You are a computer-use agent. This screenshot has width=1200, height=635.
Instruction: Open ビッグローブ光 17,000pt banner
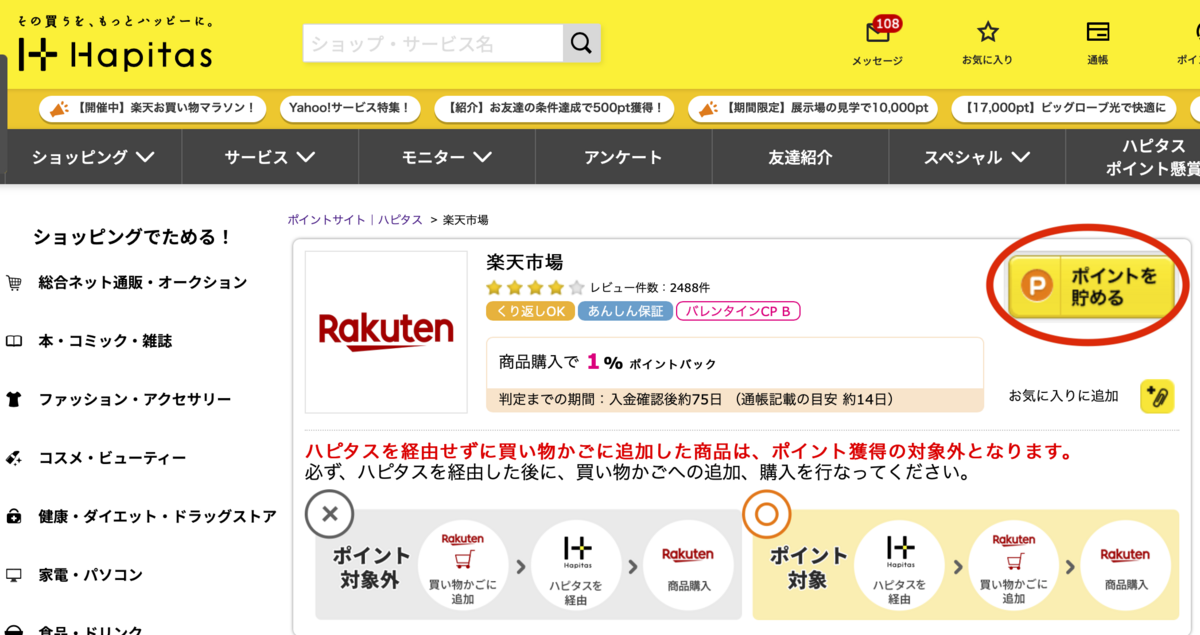pyautogui.click(x=1065, y=107)
